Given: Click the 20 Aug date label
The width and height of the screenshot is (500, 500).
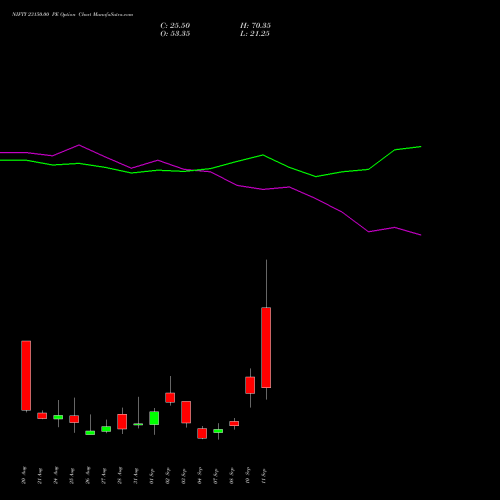Looking at the screenshot, I should point(24,475).
